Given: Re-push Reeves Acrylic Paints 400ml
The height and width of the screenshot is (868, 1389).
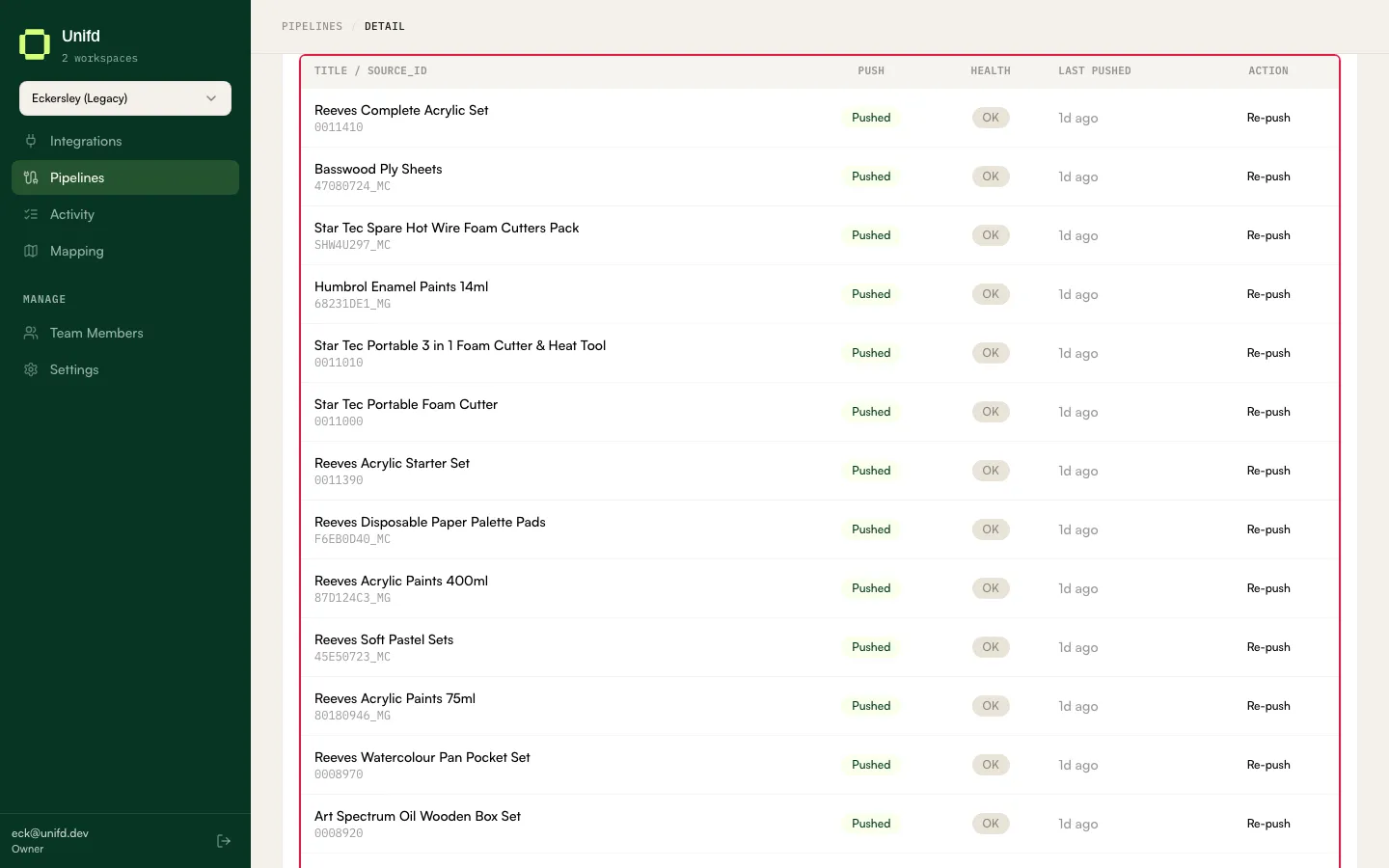Looking at the screenshot, I should coord(1268,588).
